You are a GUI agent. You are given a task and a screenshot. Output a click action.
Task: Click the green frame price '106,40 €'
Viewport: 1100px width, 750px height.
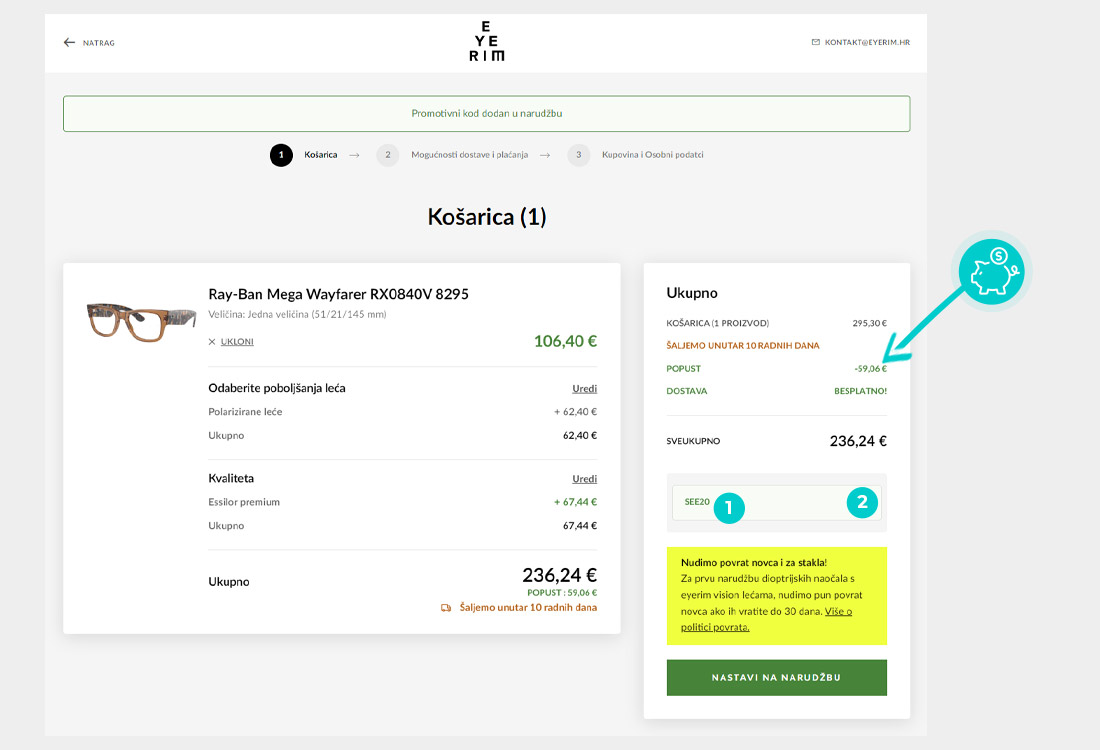pyautogui.click(x=565, y=342)
